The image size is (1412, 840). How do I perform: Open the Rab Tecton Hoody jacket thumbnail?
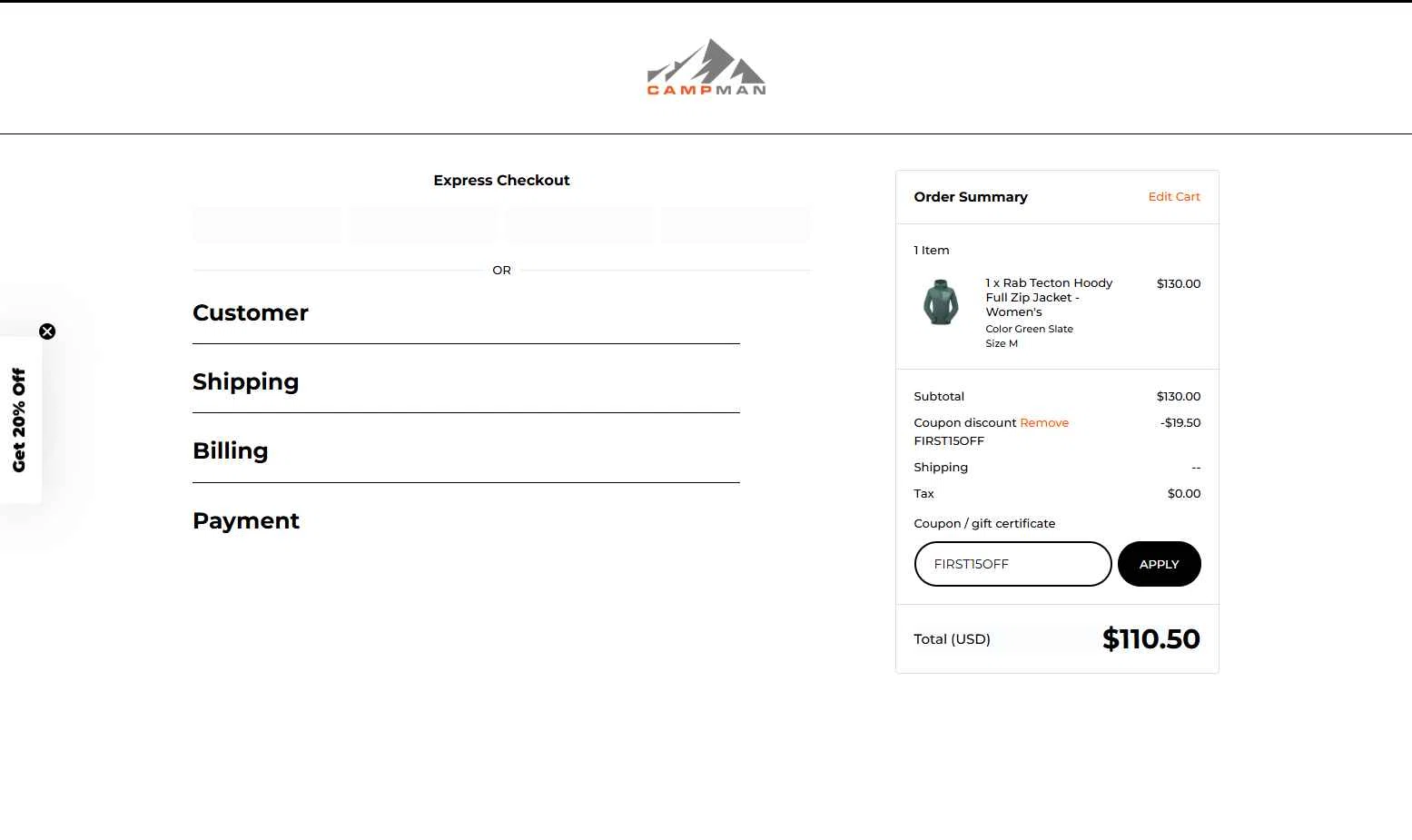tap(942, 302)
